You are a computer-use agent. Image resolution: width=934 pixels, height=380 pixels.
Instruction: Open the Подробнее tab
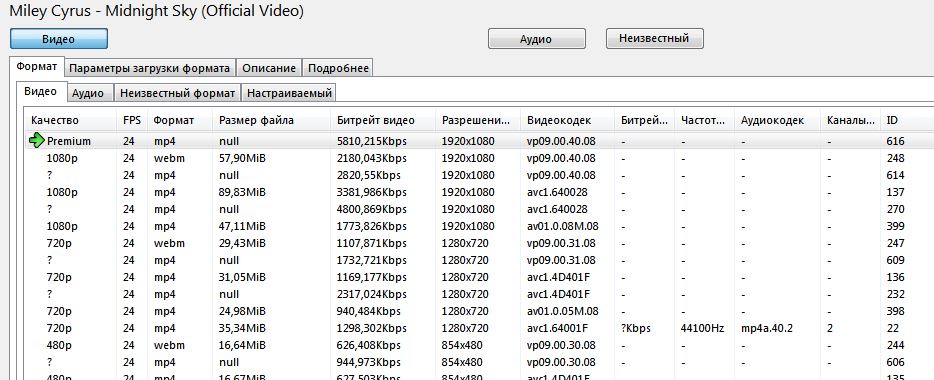point(338,68)
